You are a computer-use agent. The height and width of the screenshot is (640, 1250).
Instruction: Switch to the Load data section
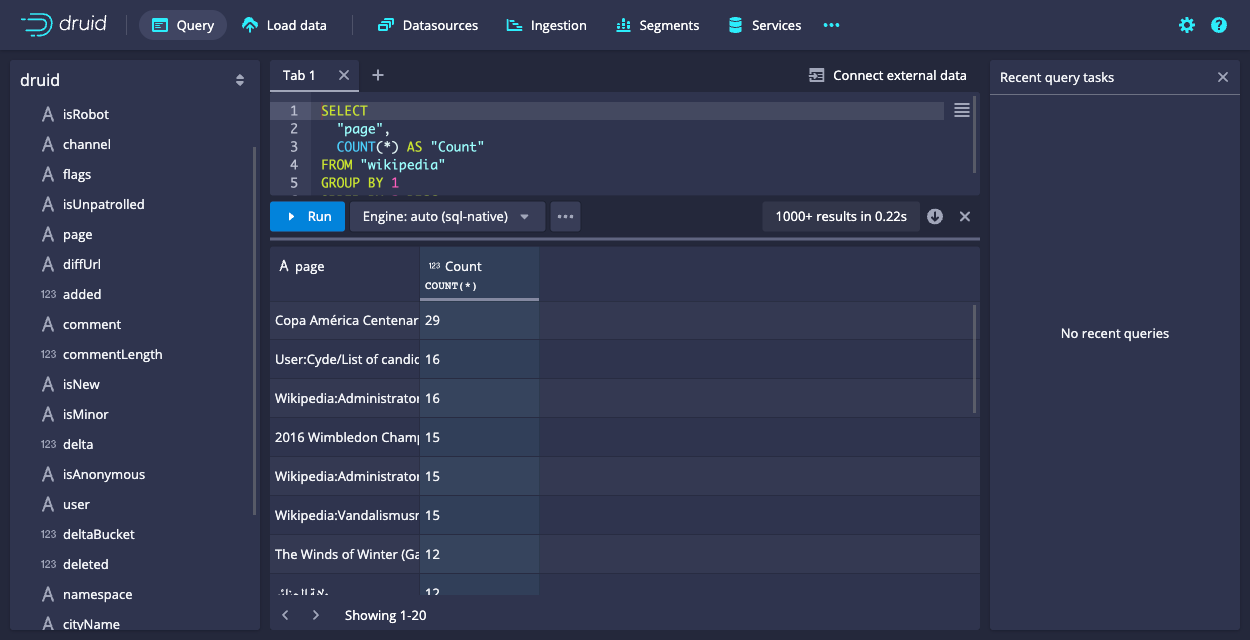pyautogui.click(x=284, y=25)
